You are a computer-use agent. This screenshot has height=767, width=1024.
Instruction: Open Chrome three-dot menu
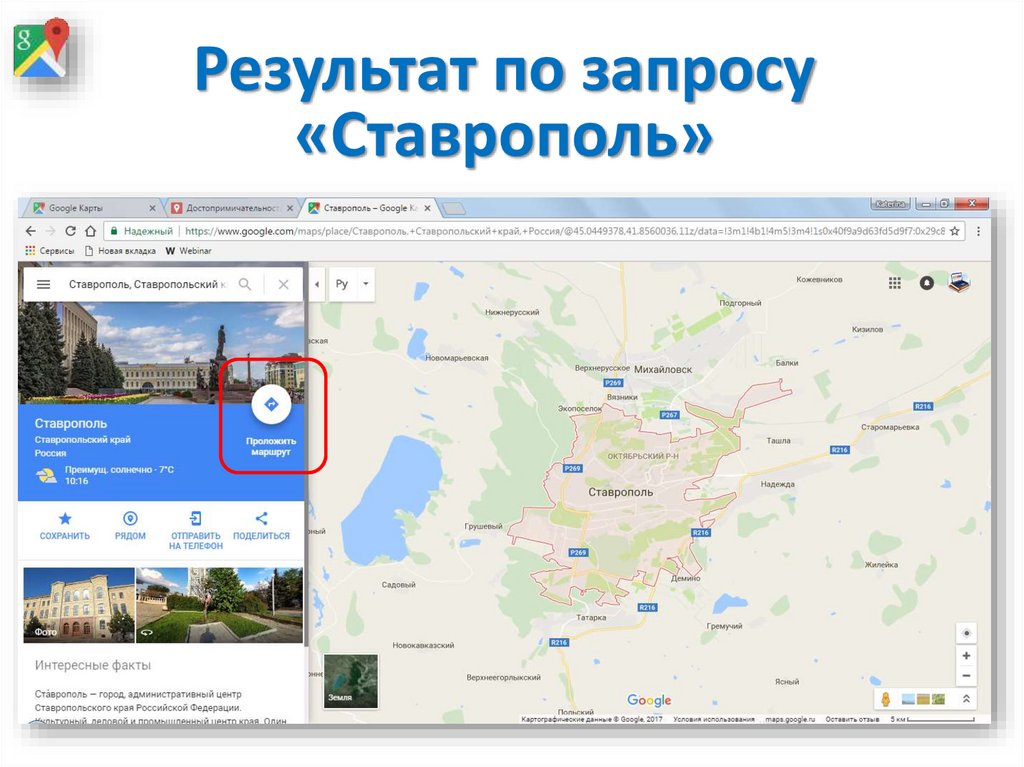978,231
